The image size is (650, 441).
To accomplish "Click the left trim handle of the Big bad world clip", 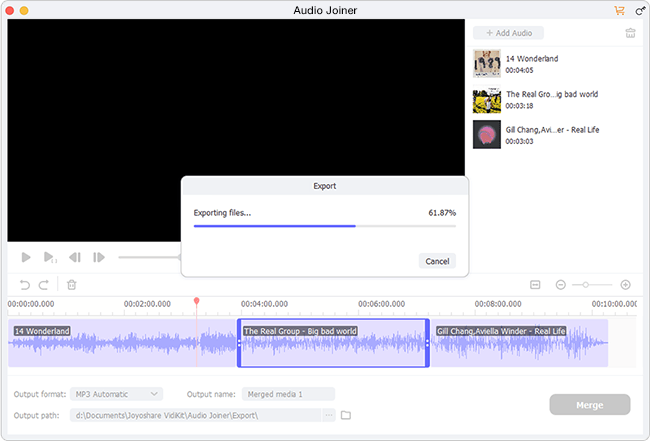I will 239,343.
